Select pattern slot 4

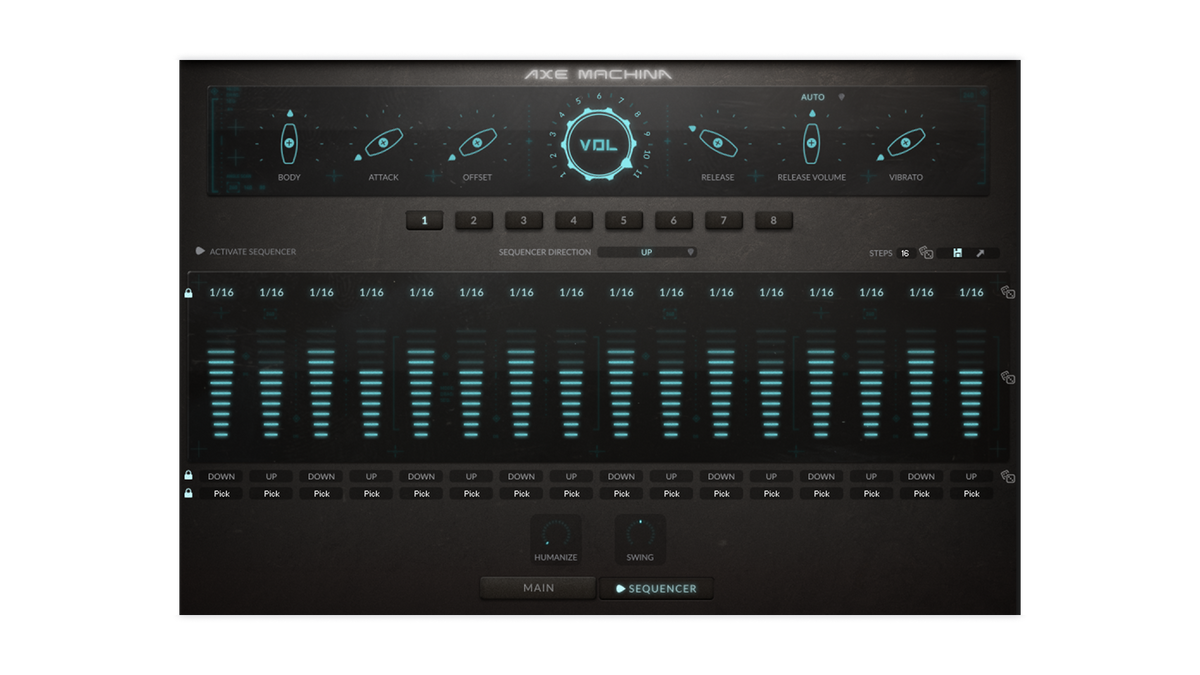pyautogui.click(x=574, y=221)
